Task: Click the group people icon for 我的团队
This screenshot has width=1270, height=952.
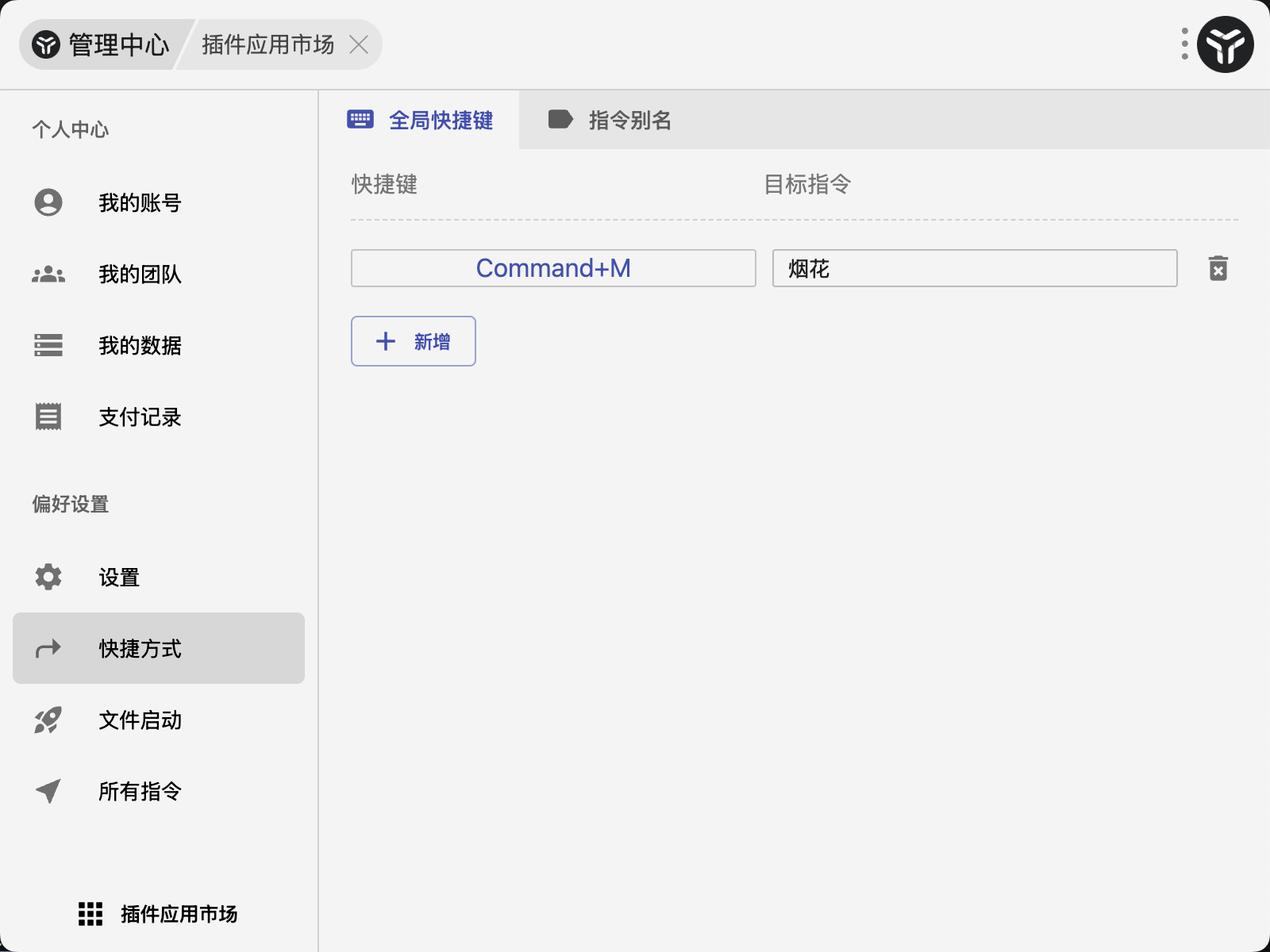Action: tap(48, 274)
